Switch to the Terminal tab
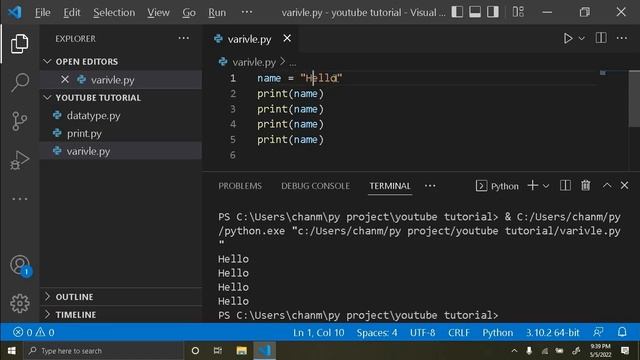The width and height of the screenshot is (640, 360). coord(390,186)
